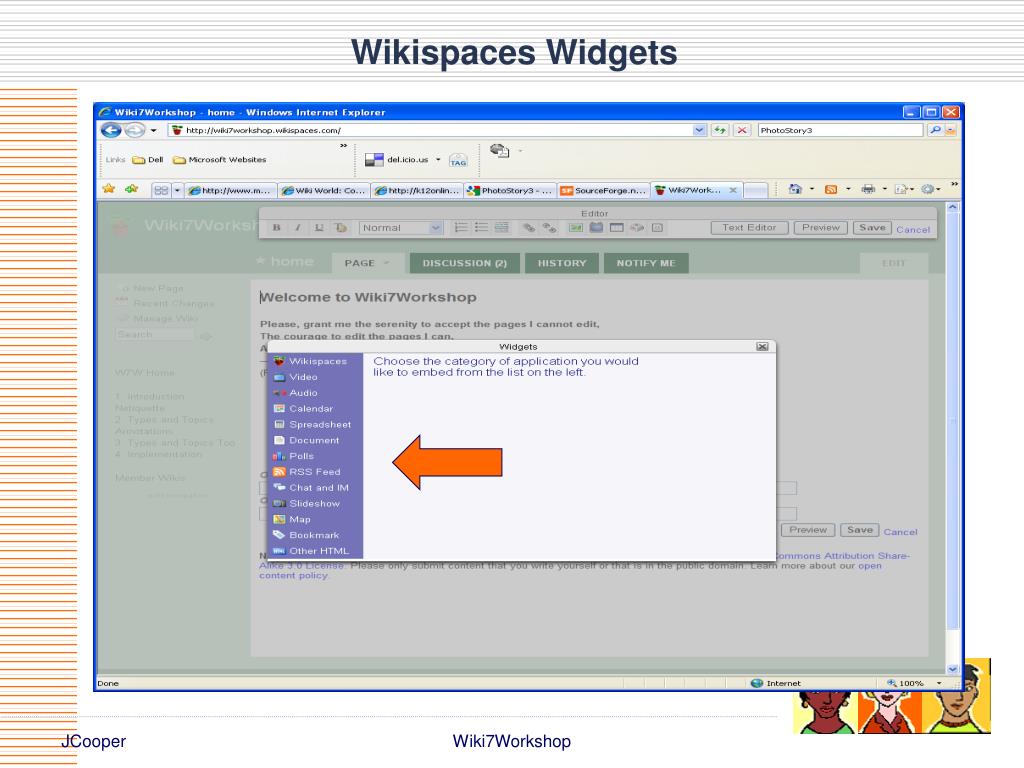This screenshot has width=1024, height=768.
Task: Click the Tools gear icon
Action: coord(927,189)
